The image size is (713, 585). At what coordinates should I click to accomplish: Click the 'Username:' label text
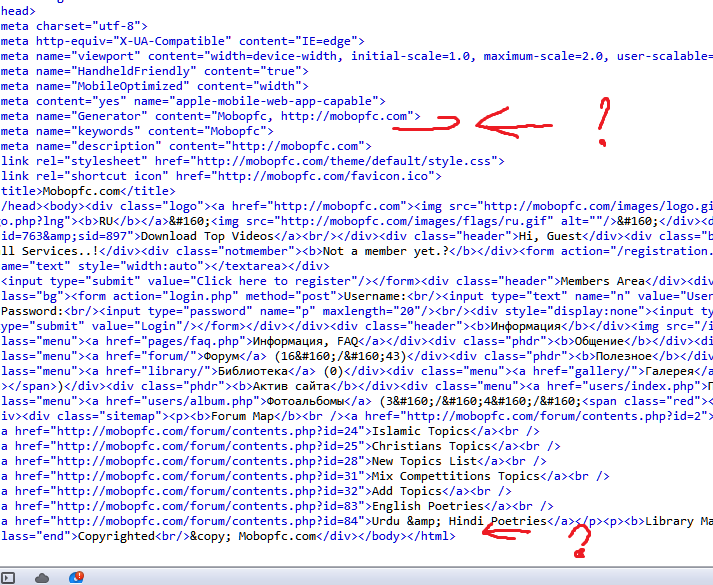point(375,296)
